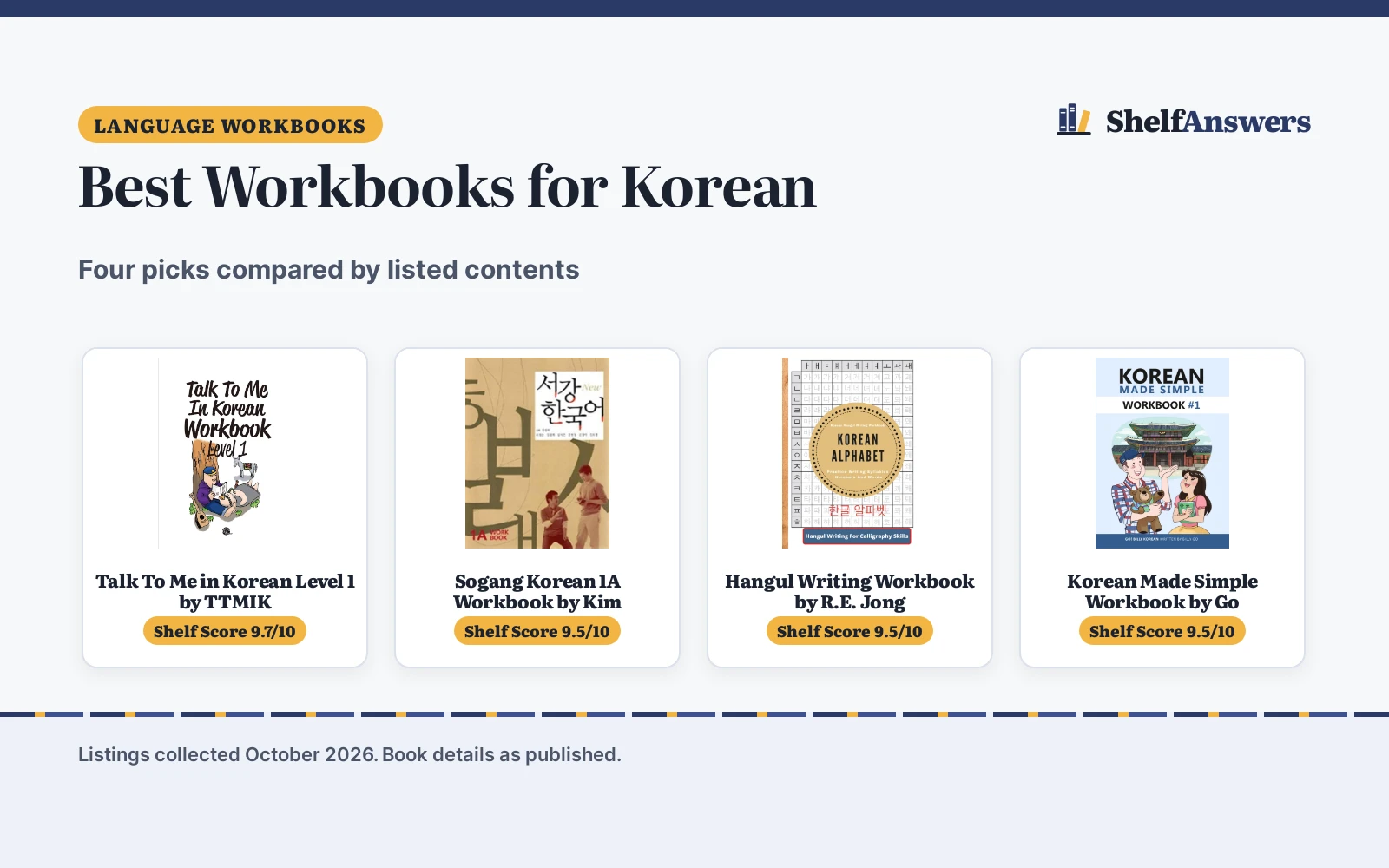
Task: Select the Language Workbooks category badge
Action: pyautogui.click(x=230, y=125)
